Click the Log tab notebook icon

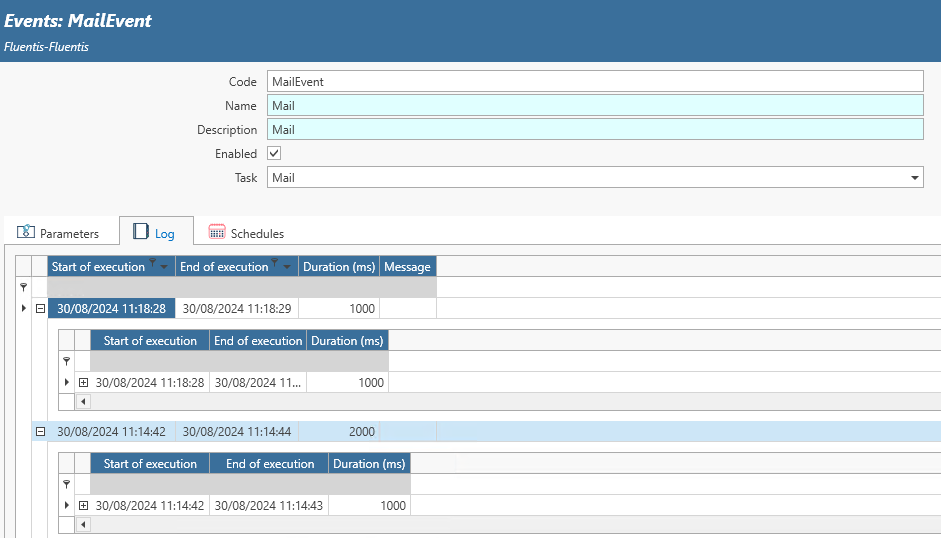141,232
